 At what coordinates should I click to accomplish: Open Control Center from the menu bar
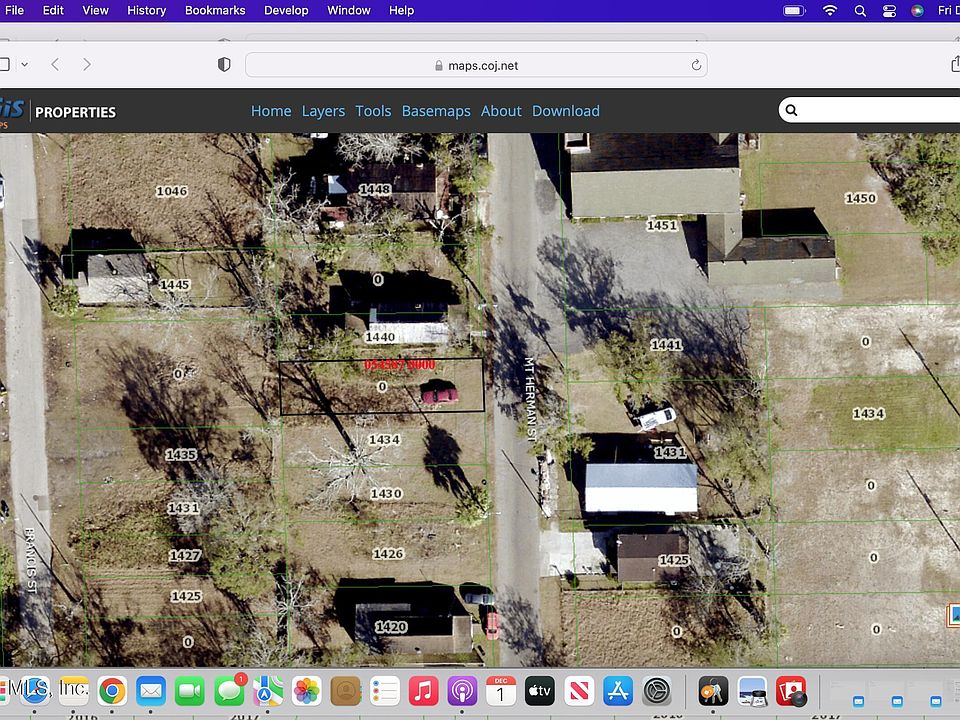click(x=889, y=10)
